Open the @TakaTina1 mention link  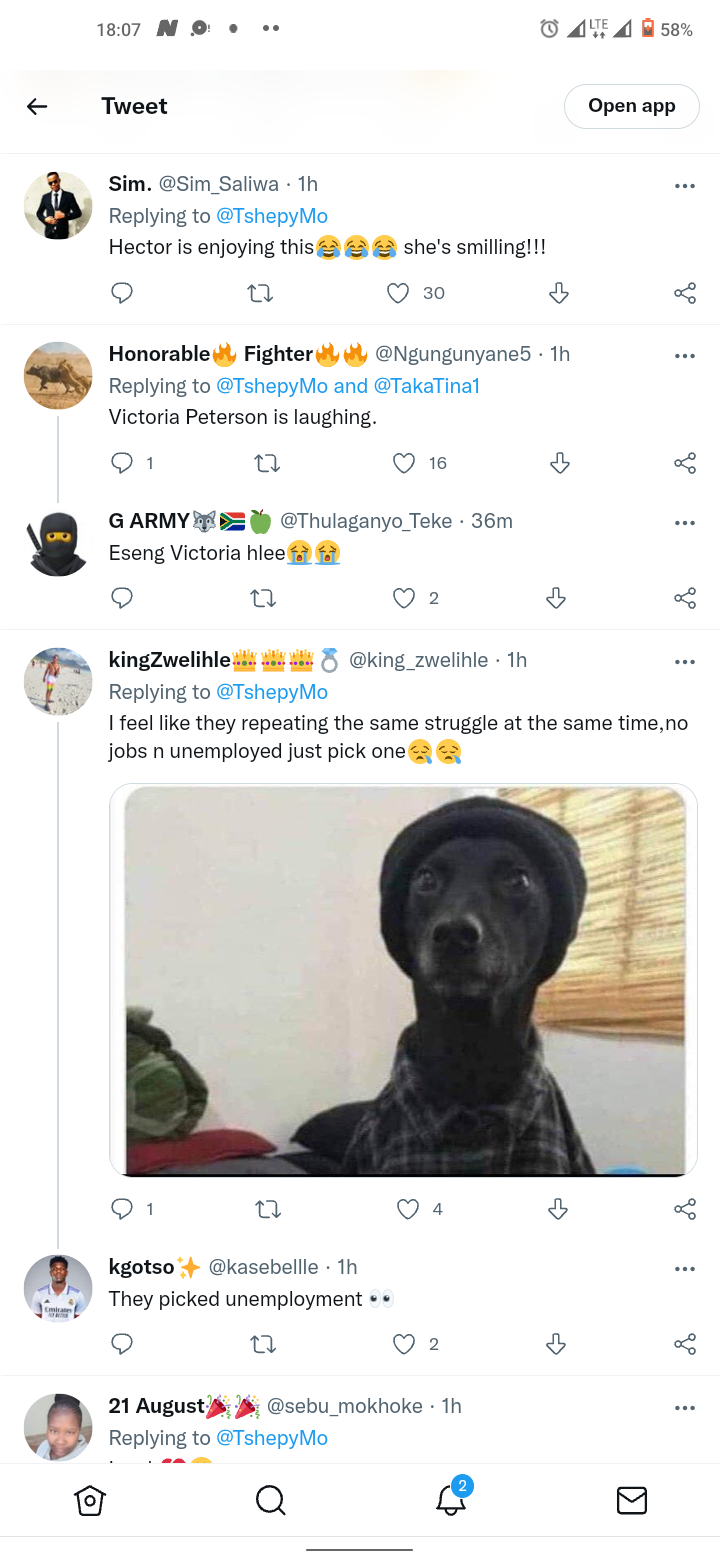427,386
